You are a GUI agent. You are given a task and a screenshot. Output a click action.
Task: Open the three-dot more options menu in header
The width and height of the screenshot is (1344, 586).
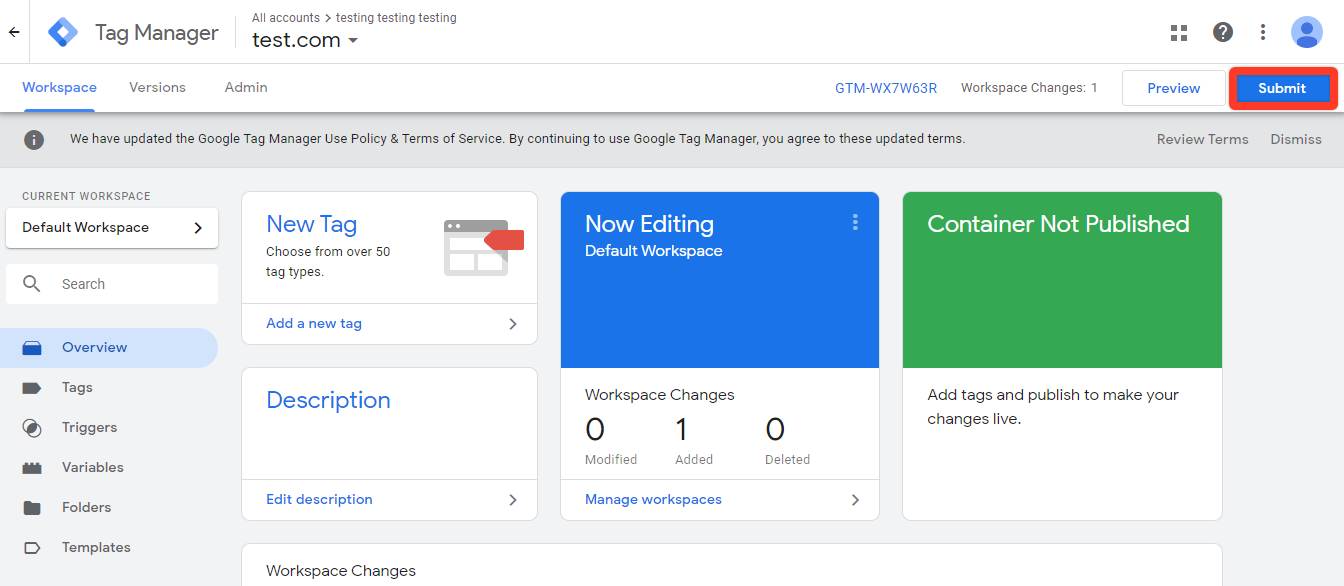[x=1263, y=32]
